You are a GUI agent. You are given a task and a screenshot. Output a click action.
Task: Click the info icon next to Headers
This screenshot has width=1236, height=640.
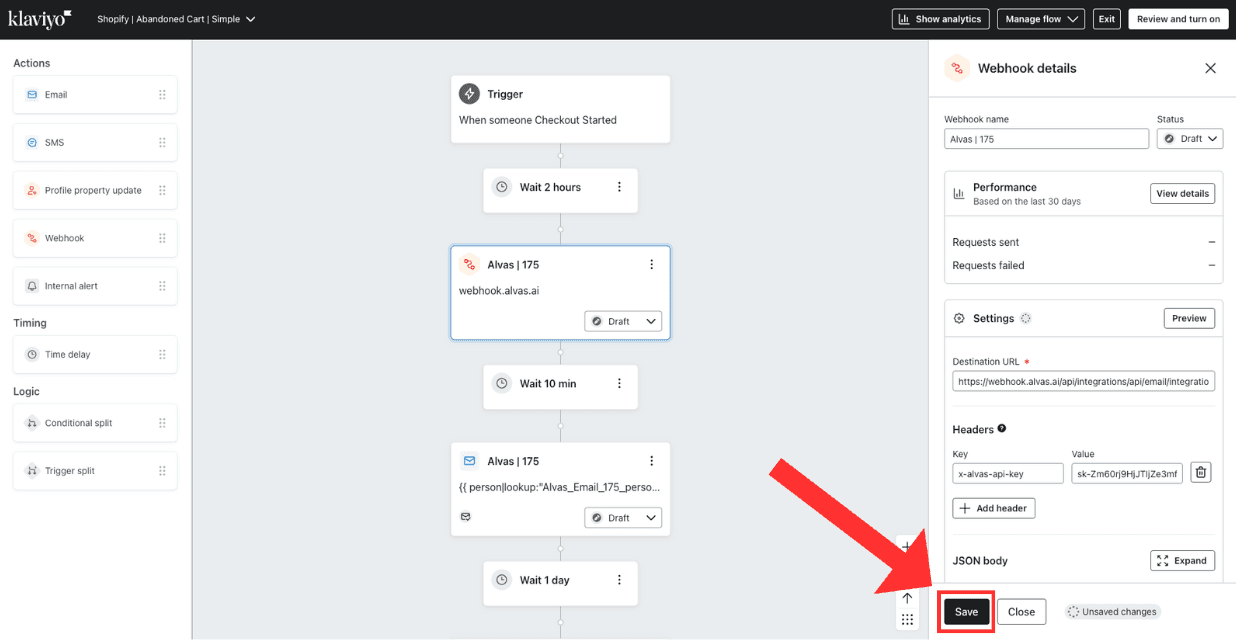(1002, 429)
